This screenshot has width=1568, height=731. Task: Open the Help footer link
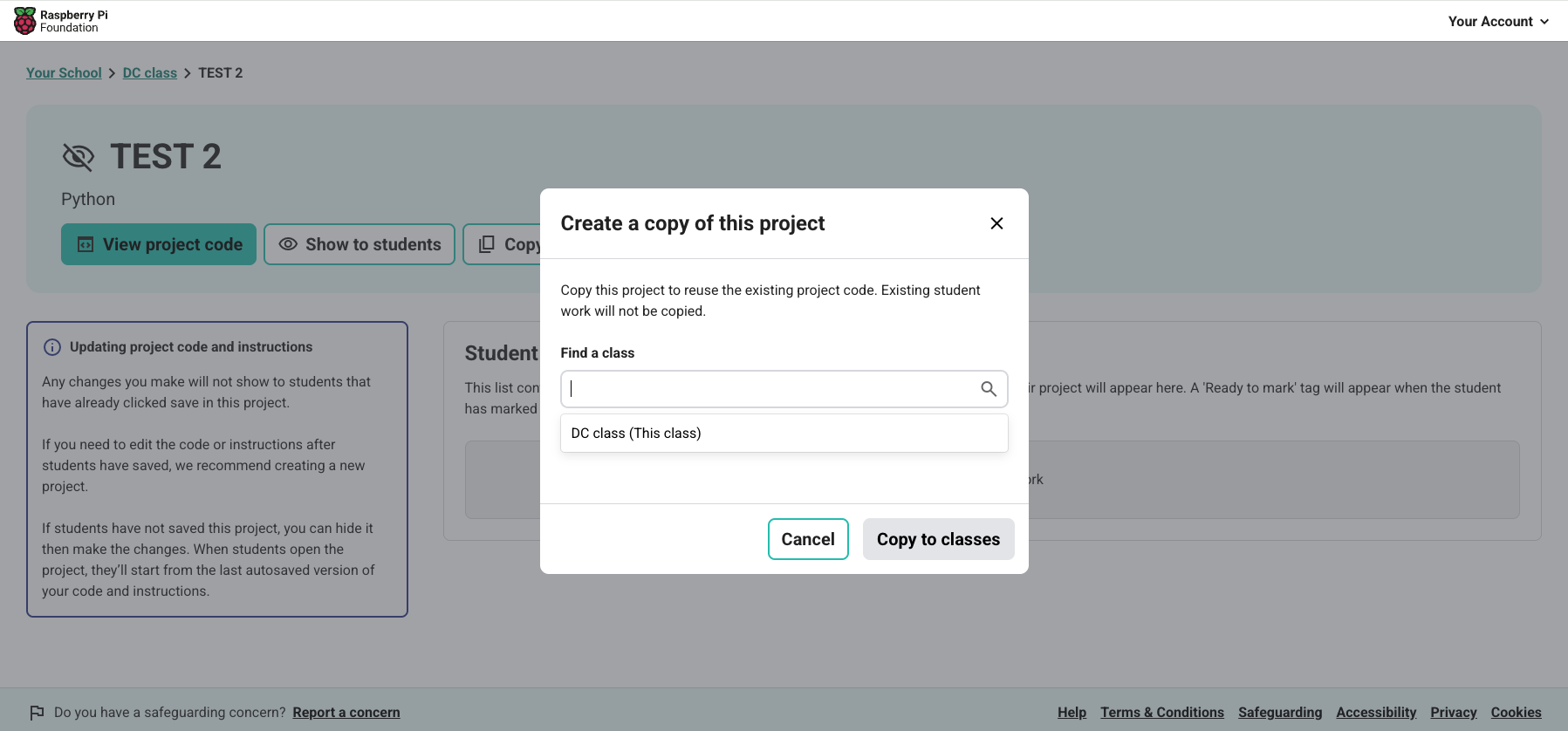click(1072, 713)
